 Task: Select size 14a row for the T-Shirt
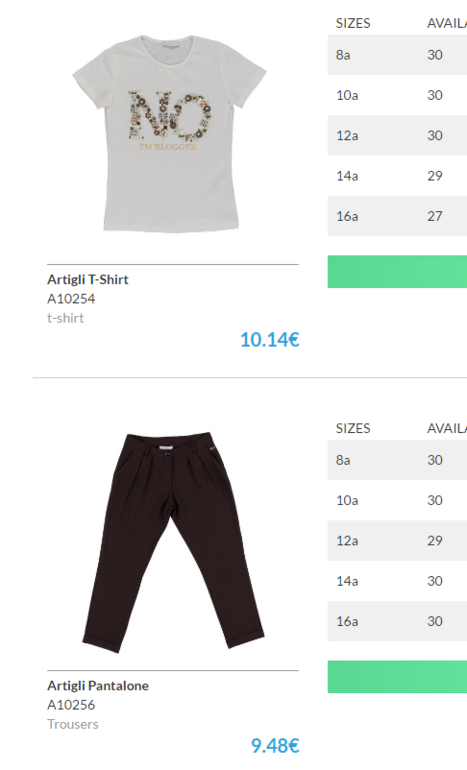click(397, 176)
